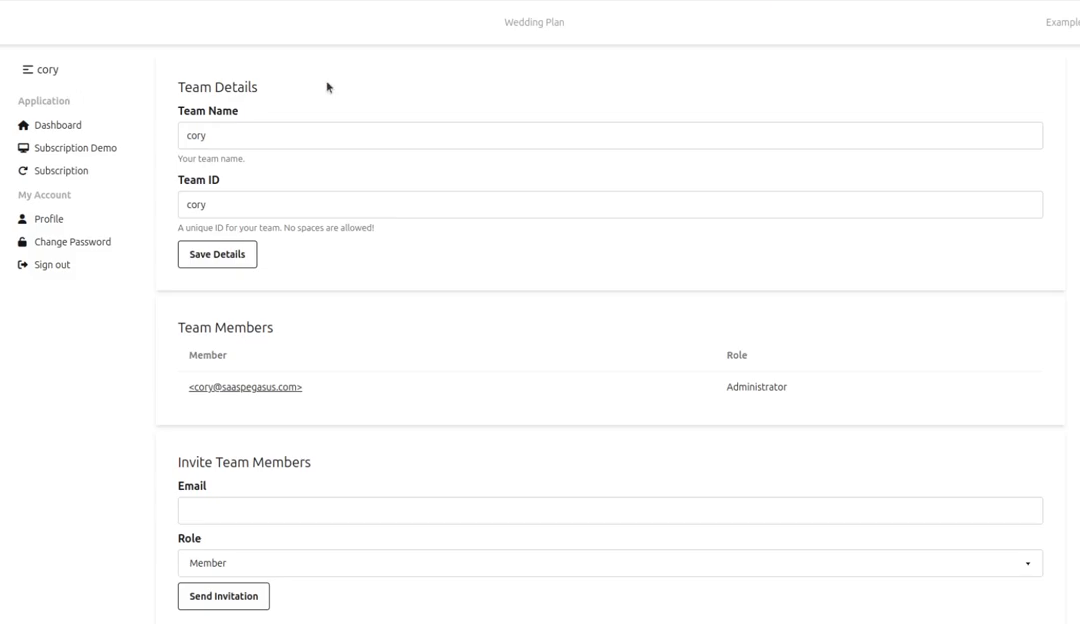Click the Role dropdown arrow caret

[x=1028, y=564]
